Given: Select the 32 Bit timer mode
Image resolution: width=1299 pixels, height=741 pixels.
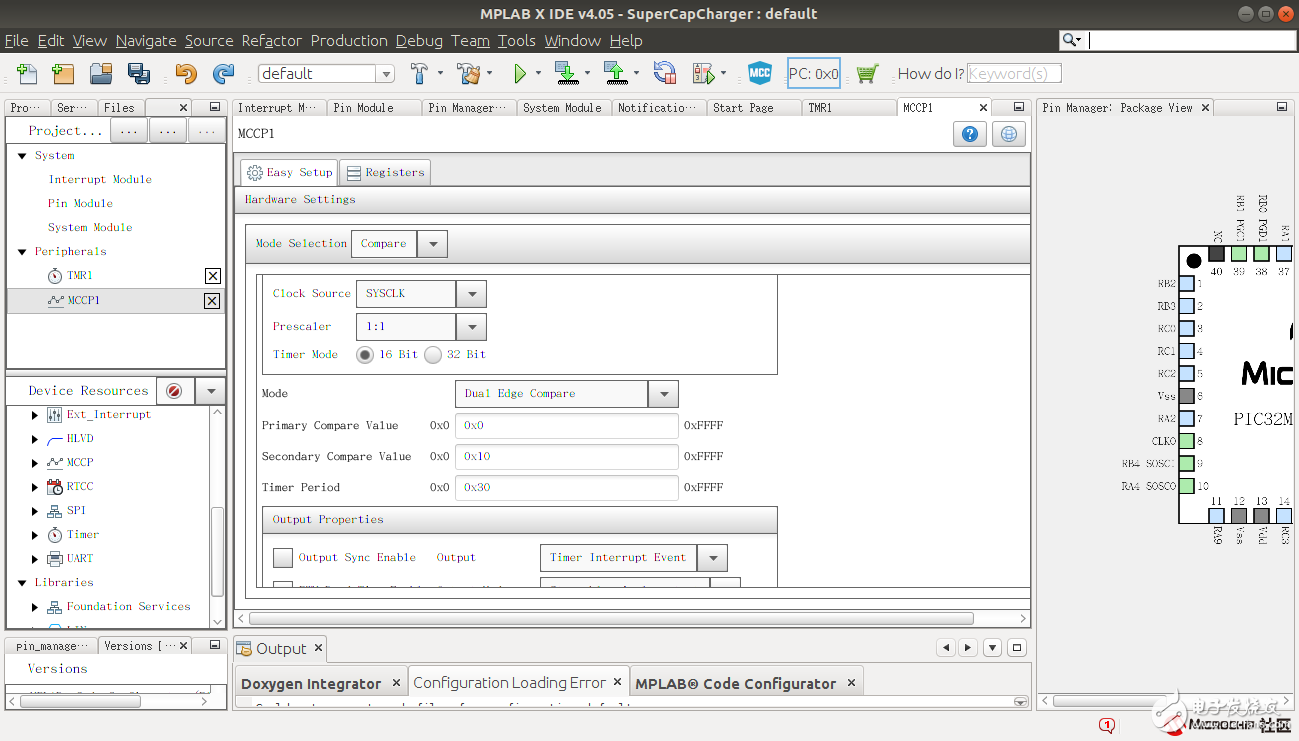Looking at the screenshot, I should tap(433, 354).
